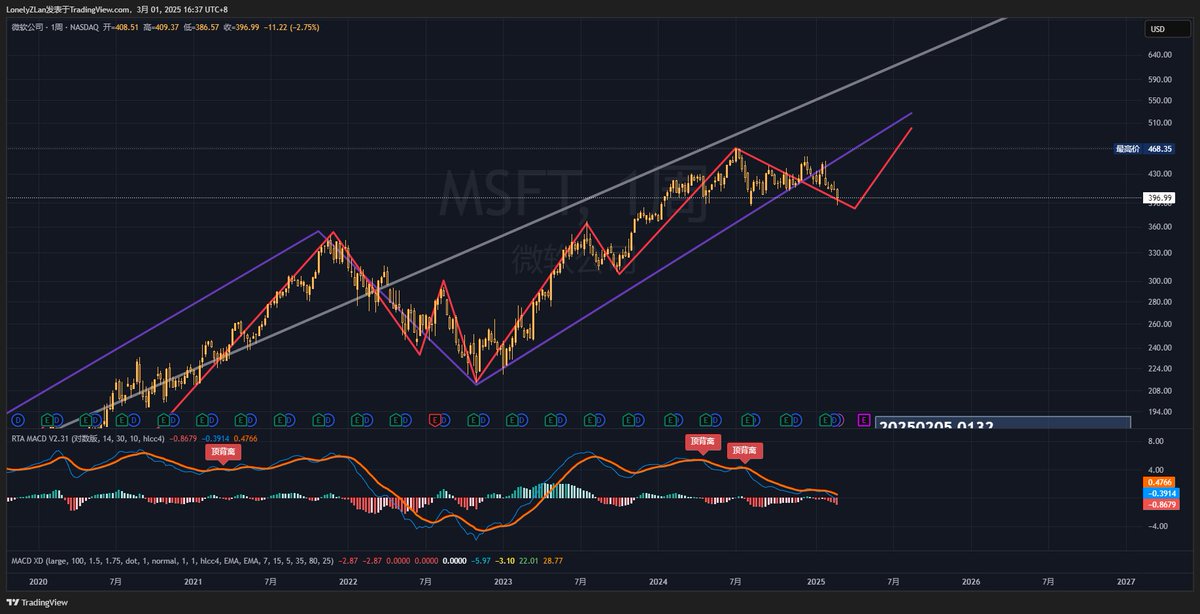Click the 224.00 price axis value

pos(1160,367)
